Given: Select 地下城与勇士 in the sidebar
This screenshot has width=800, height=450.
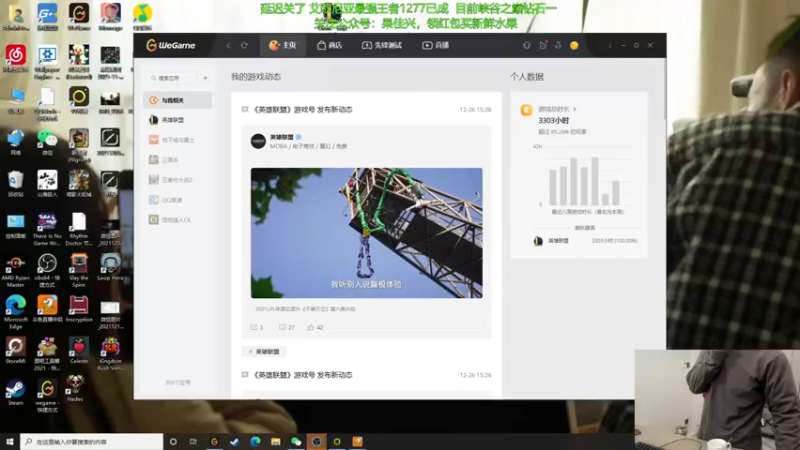Looking at the screenshot, I should [178, 140].
